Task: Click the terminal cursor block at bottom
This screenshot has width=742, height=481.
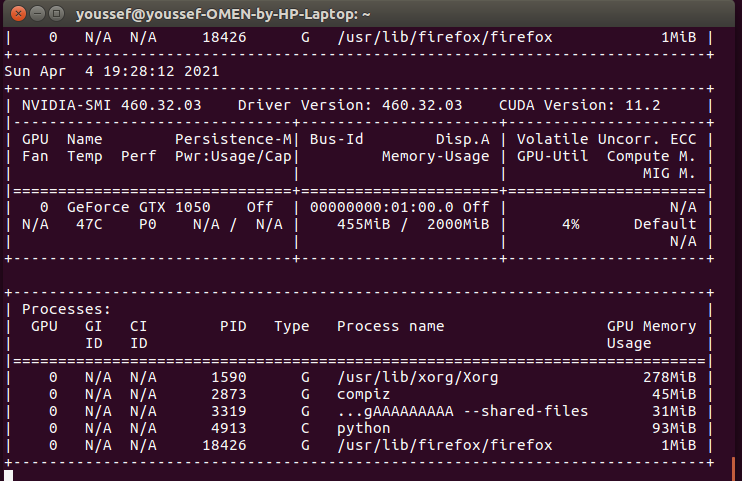Action: tap(9, 475)
